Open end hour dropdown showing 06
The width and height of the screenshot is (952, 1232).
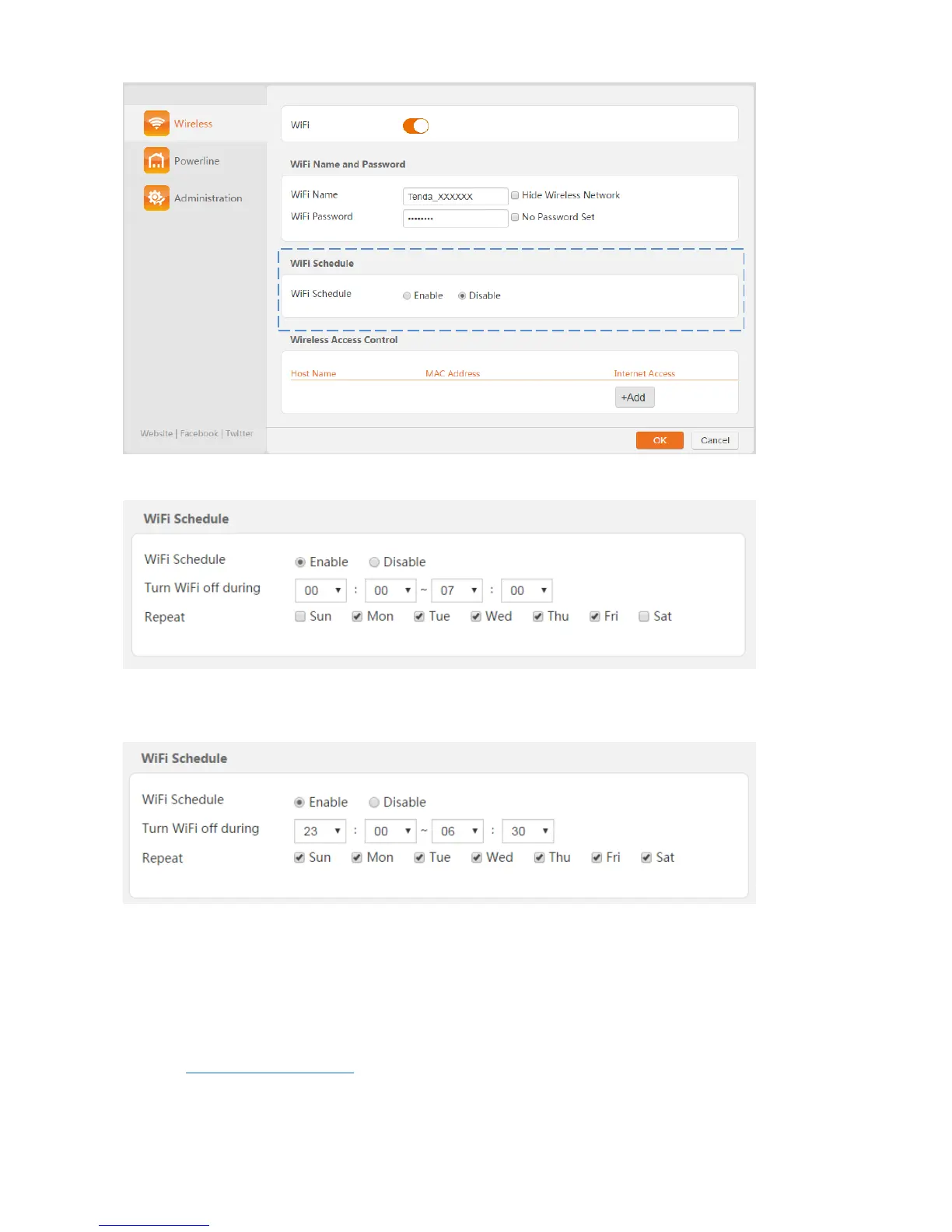coord(458,831)
